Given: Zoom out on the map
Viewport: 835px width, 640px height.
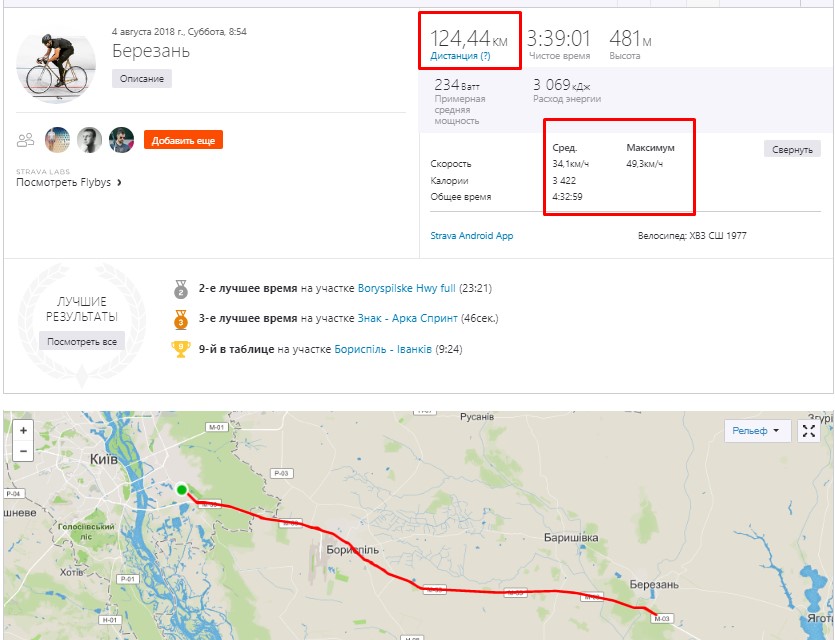Looking at the screenshot, I should 23,451.
